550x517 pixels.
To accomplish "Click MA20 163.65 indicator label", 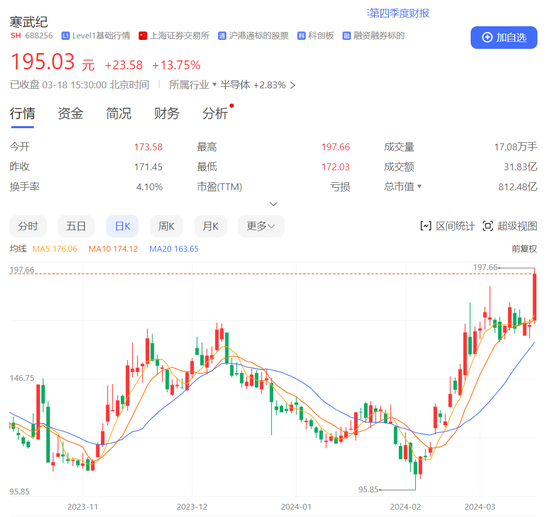I will pyautogui.click(x=174, y=249).
